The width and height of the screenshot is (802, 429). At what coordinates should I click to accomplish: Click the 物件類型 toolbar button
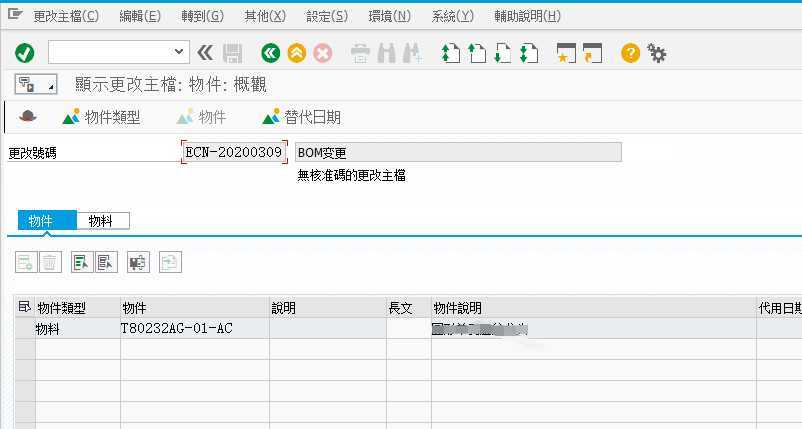(x=101, y=117)
